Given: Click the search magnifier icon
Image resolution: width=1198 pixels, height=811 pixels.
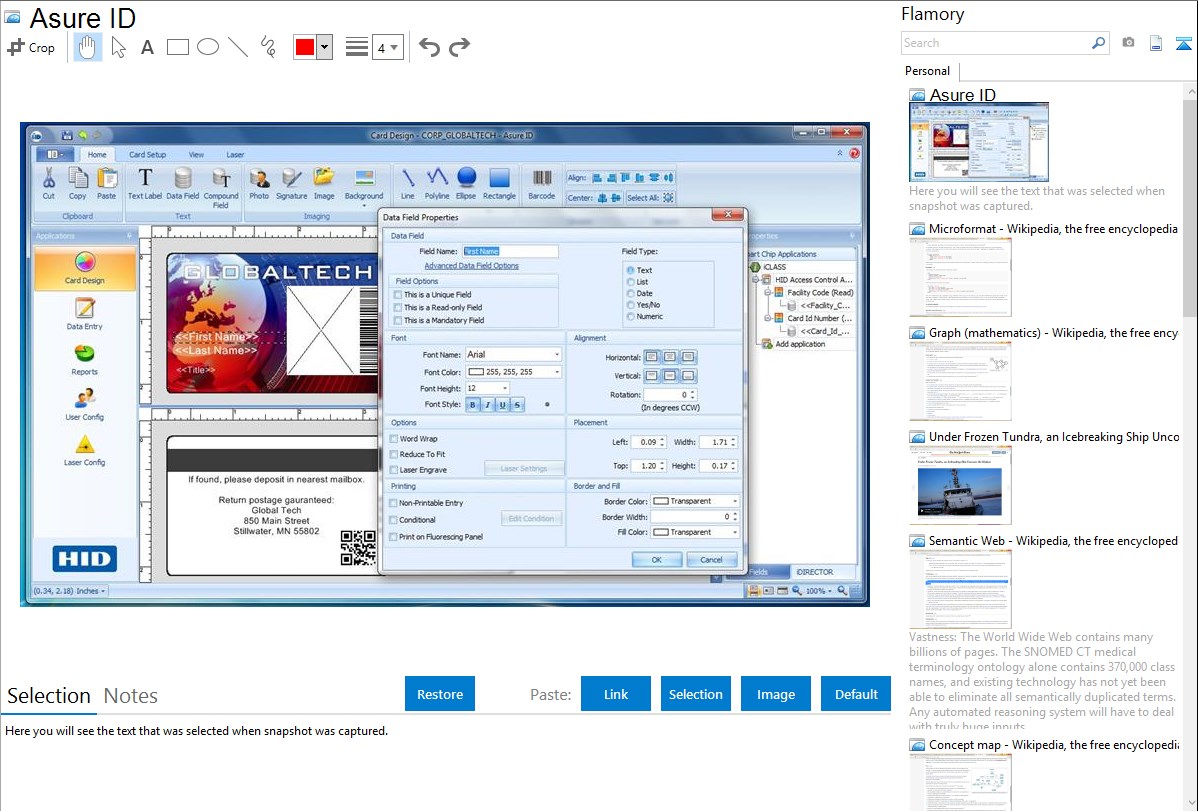Looking at the screenshot, I should [1099, 43].
